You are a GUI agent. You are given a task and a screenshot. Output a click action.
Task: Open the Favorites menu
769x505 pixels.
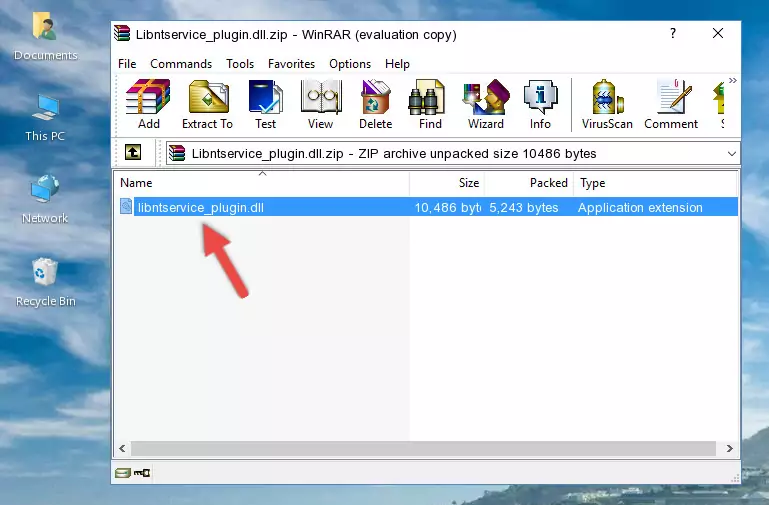click(x=291, y=64)
